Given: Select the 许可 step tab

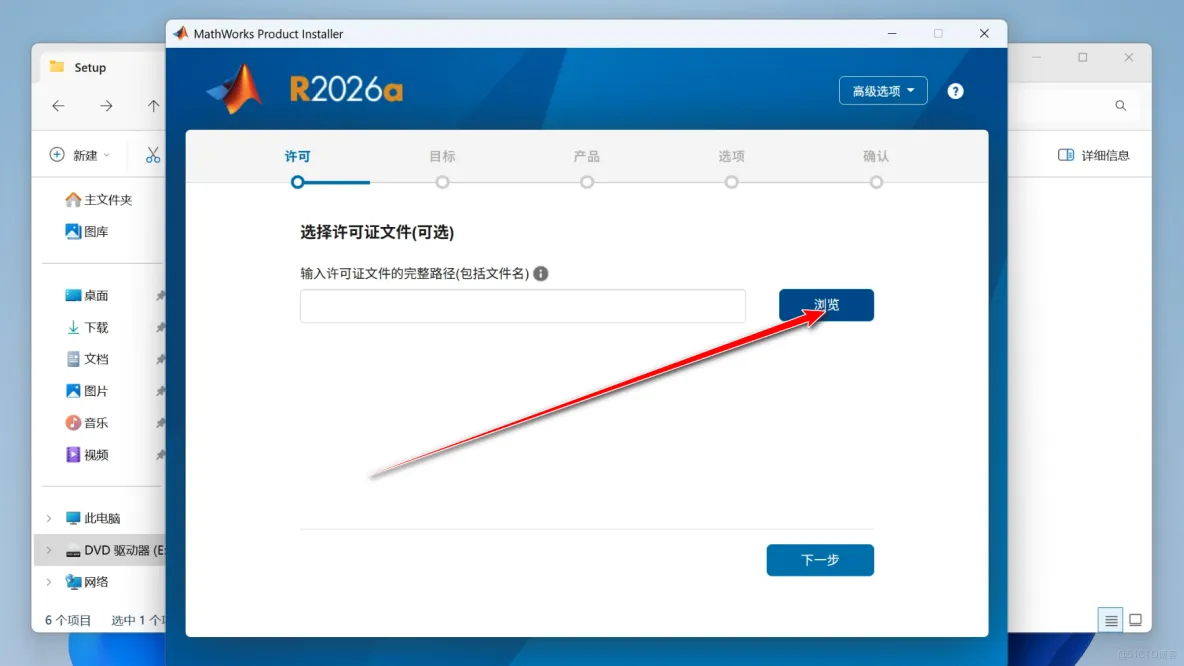Looking at the screenshot, I should [298, 156].
